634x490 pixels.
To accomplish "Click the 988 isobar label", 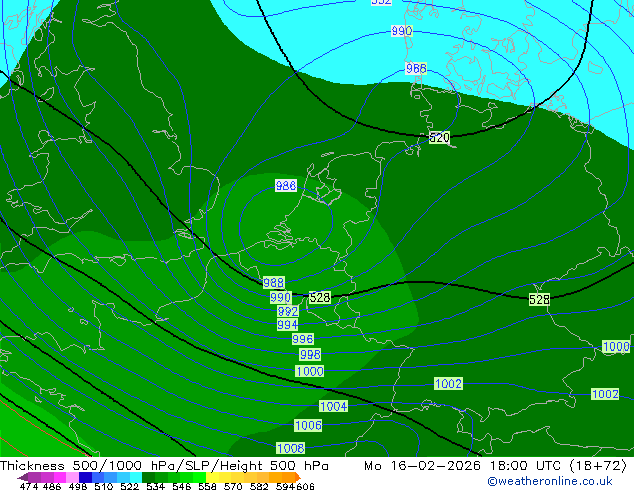I will (274, 282).
